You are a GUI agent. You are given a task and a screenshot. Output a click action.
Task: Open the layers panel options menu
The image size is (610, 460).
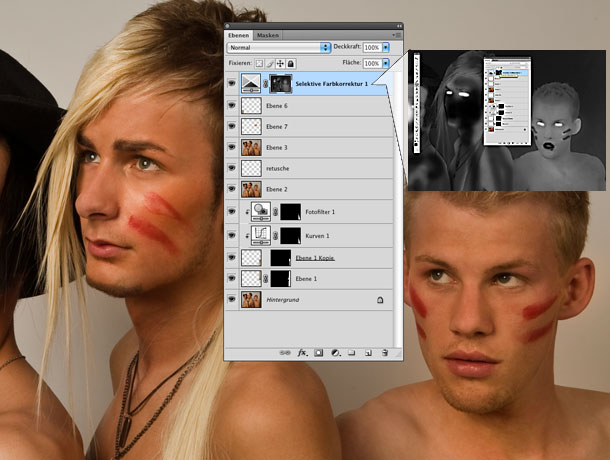pyautogui.click(x=397, y=35)
